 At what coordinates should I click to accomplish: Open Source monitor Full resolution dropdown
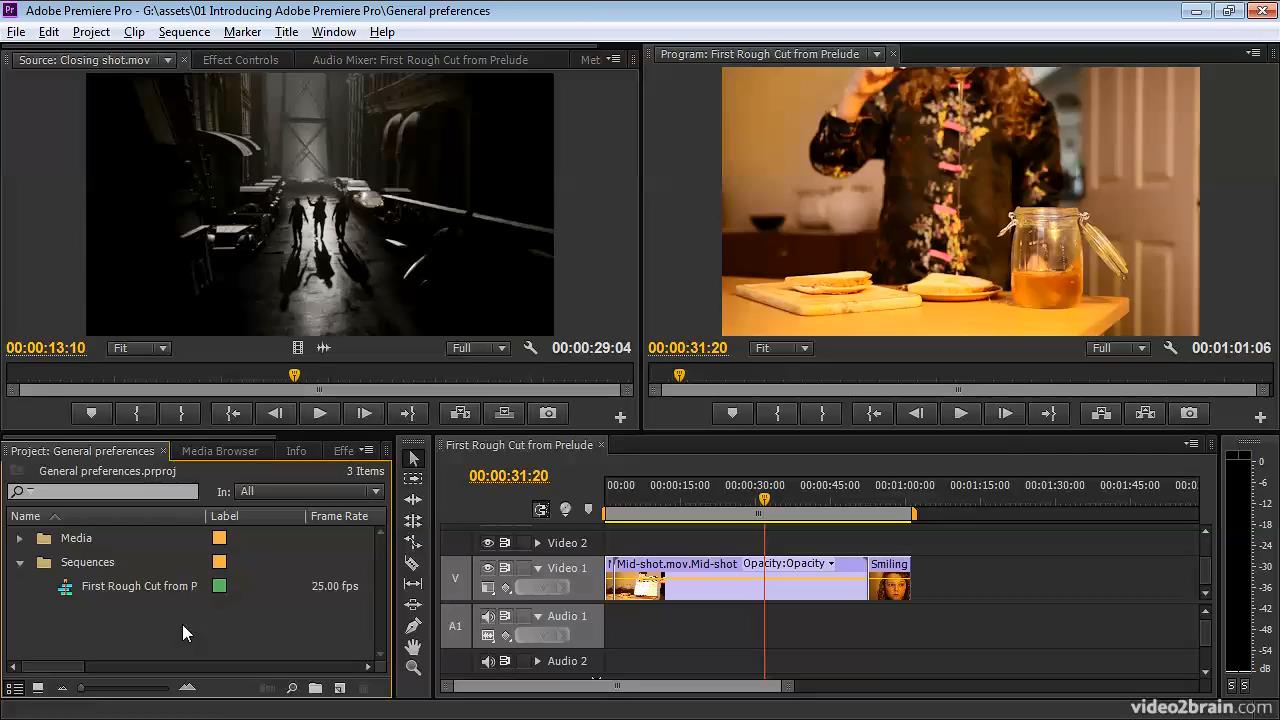pyautogui.click(x=479, y=348)
